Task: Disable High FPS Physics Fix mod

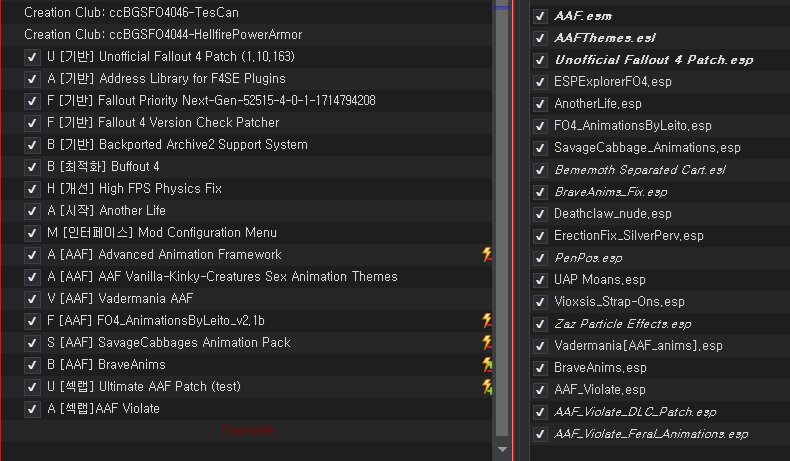Action: (x=32, y=189)
